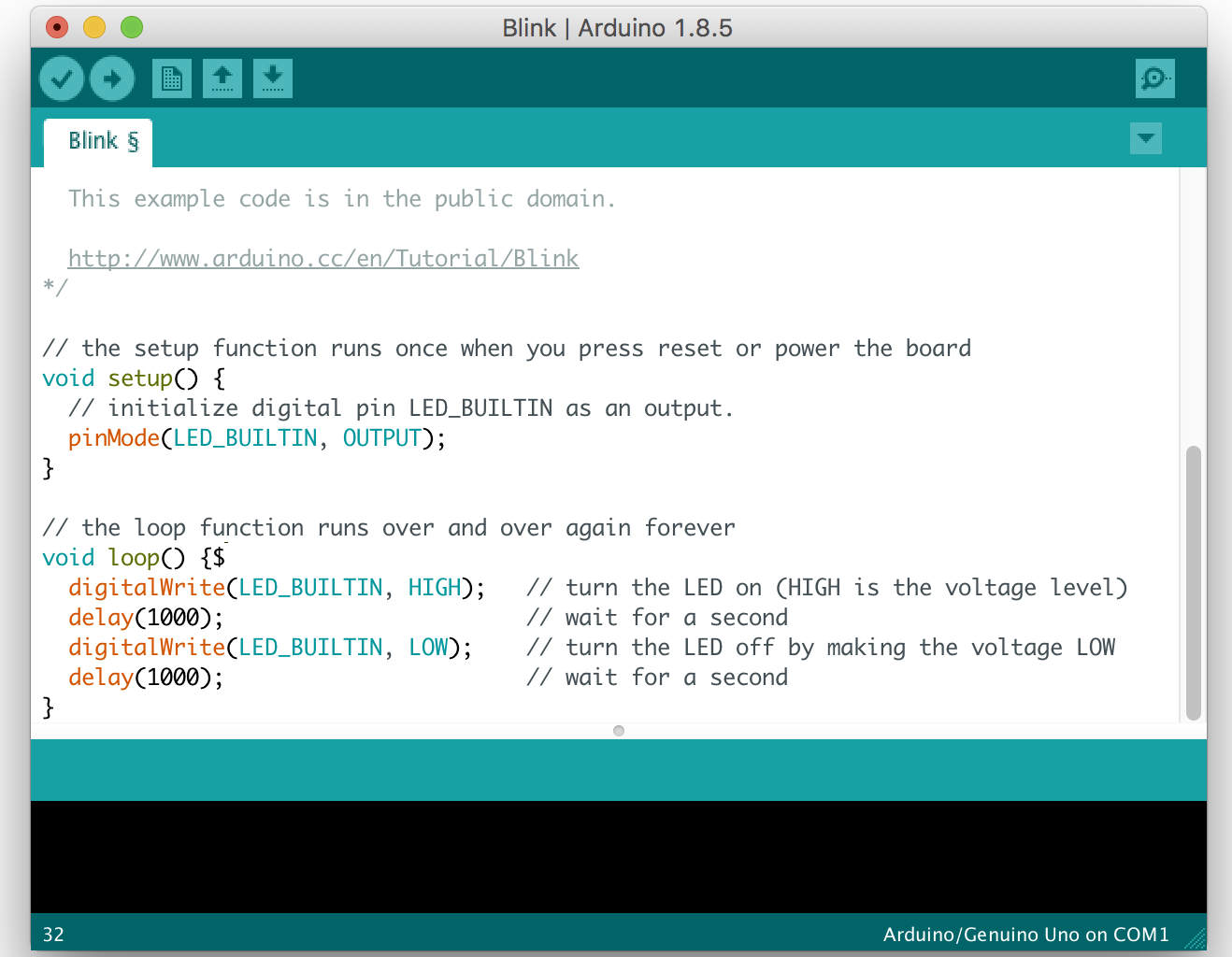Upload the sketch with the arrow button
Image resolution: width=1232 pixels, height=957 pixels.
[x=112, y=79]
